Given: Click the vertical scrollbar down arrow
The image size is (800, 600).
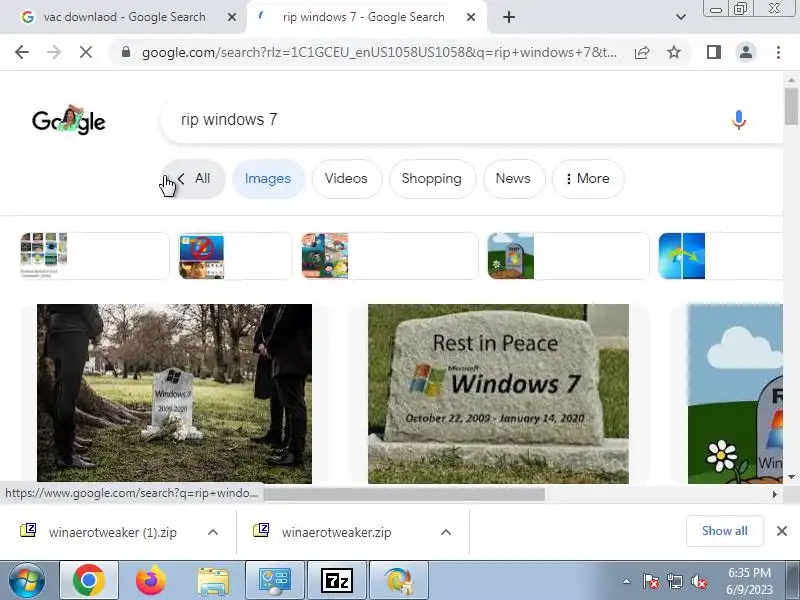Looking at the screenshot, I should (x=791, y=477).
